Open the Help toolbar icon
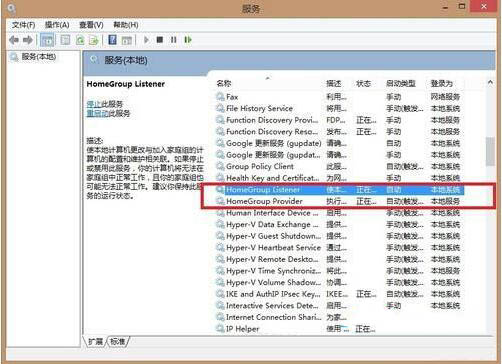Image resolution: width=502 pixels, height=364 pixels. (x=112, y=40)
